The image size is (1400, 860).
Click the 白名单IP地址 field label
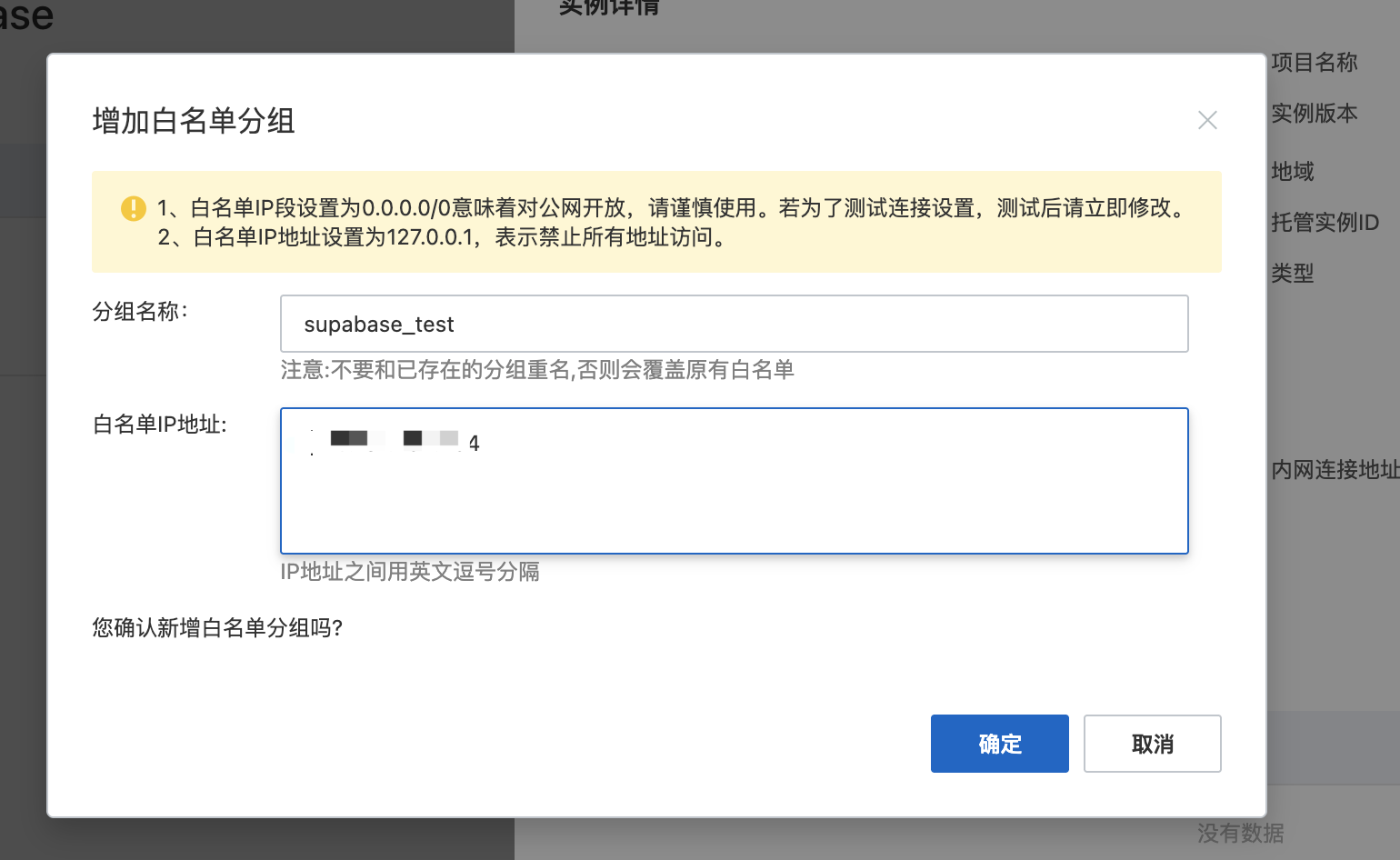point(160,425)
